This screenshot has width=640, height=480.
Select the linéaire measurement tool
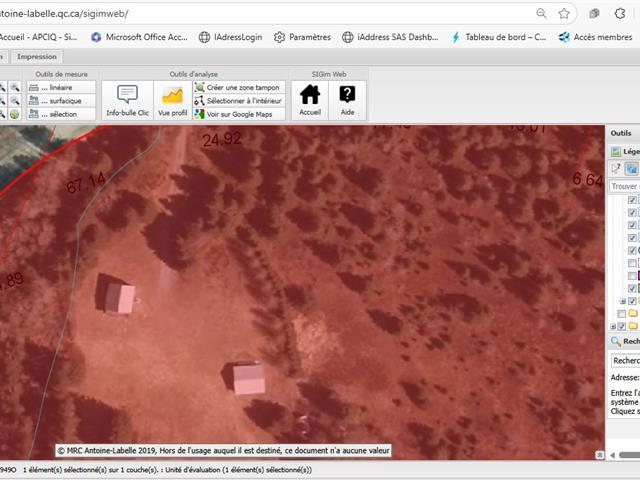coord(59,88)
